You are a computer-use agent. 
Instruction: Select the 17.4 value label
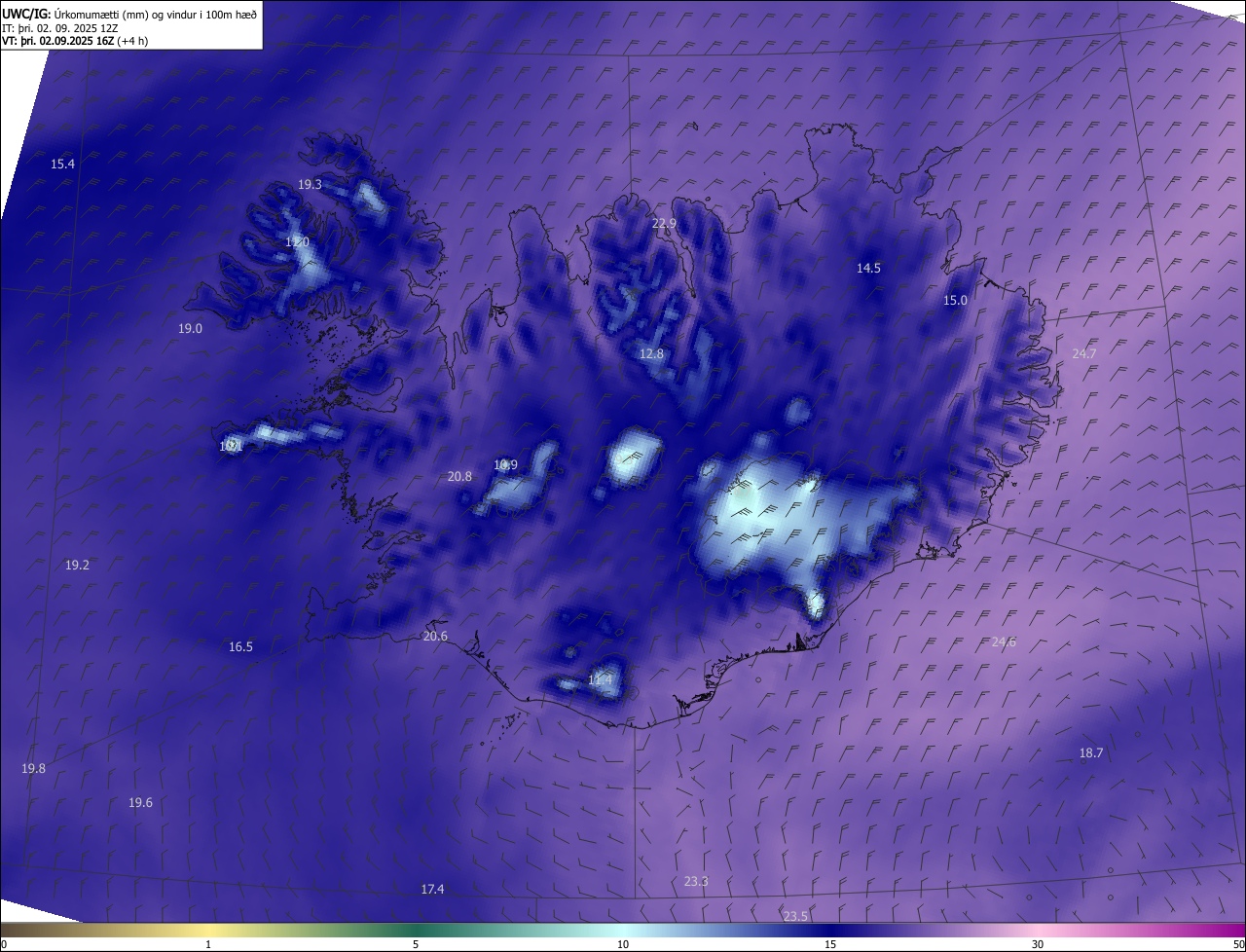click(432, 889)
